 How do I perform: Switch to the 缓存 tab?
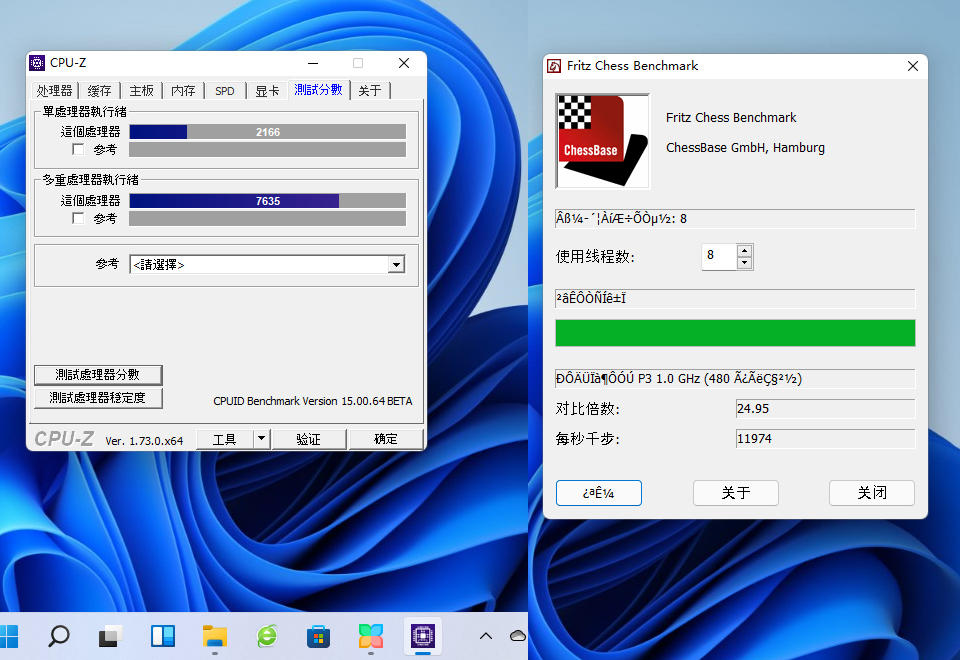point(99,91)
